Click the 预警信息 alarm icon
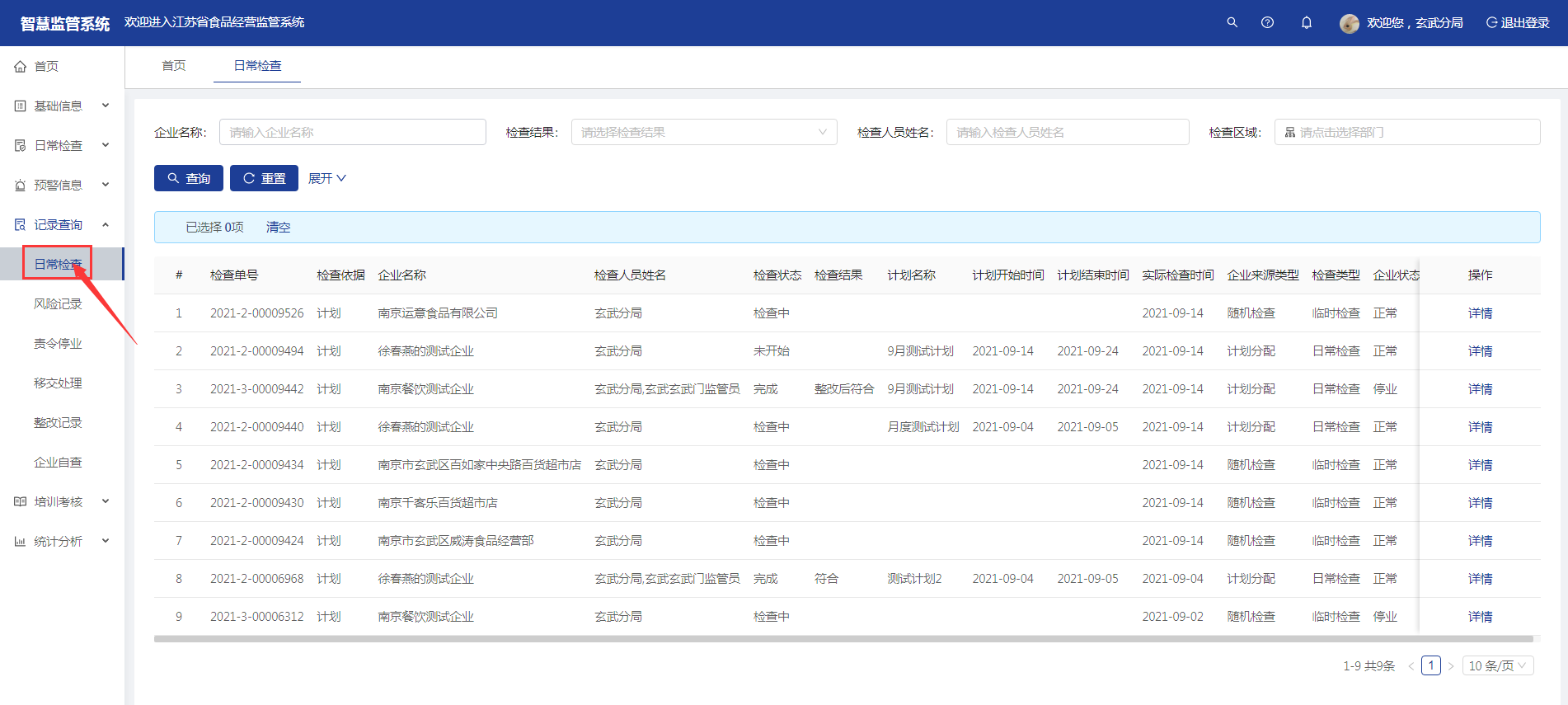 (21, 186)
